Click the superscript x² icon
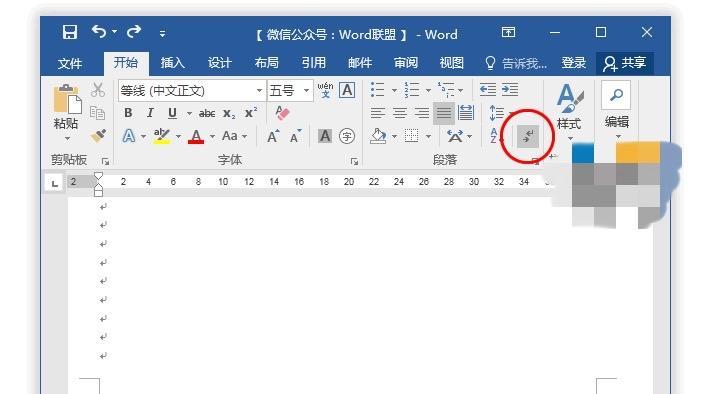710x394 pixels. tap(250, 113)
